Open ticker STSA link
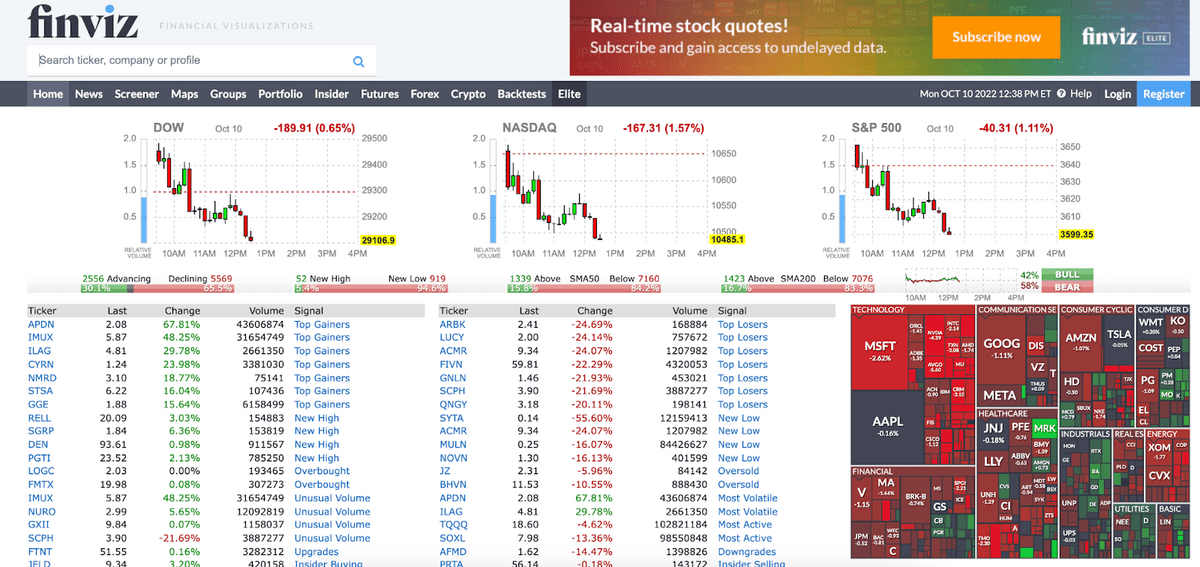 [x=41, y=391]
